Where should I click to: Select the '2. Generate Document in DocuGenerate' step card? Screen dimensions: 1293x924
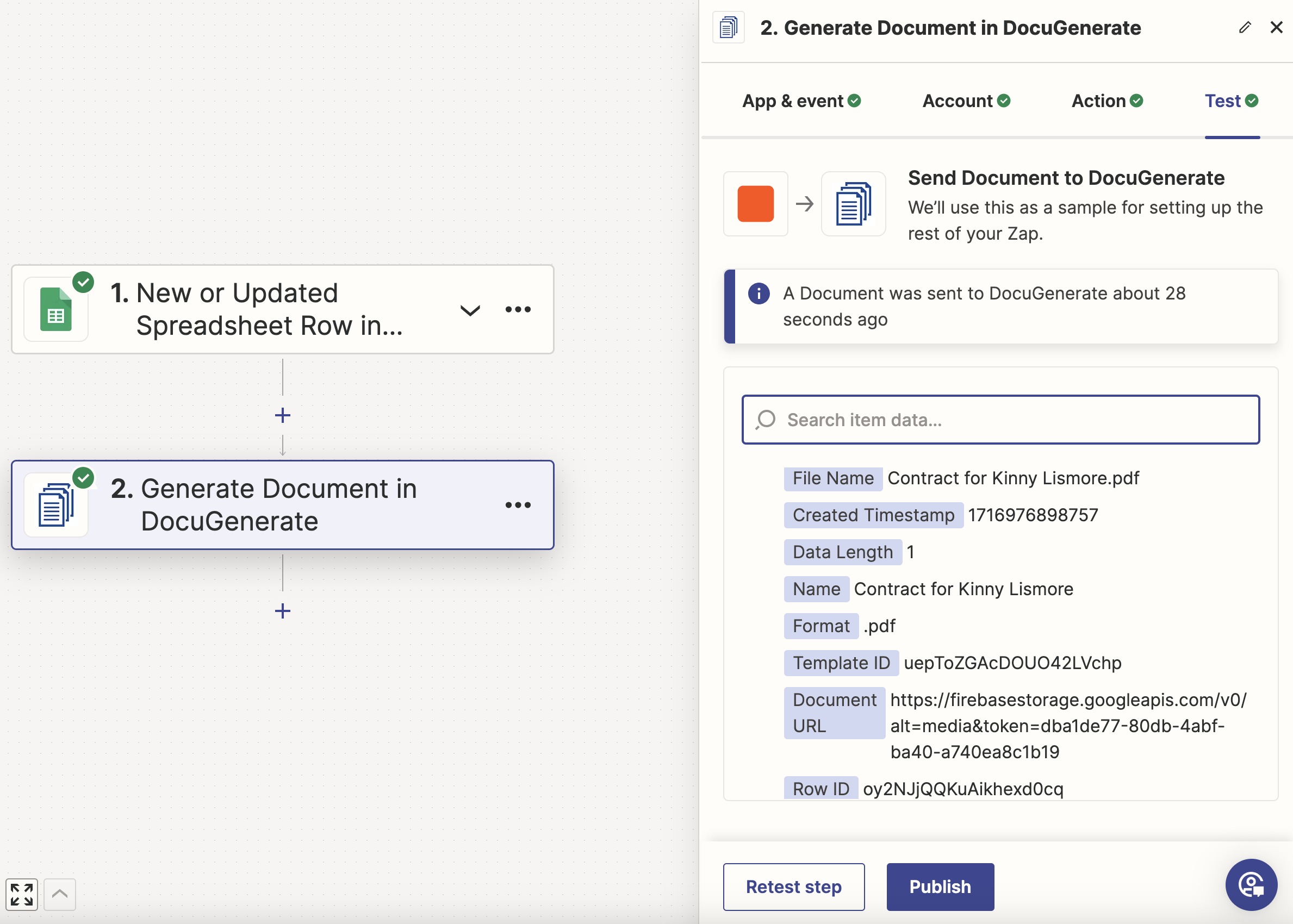(x=282, y=505)
